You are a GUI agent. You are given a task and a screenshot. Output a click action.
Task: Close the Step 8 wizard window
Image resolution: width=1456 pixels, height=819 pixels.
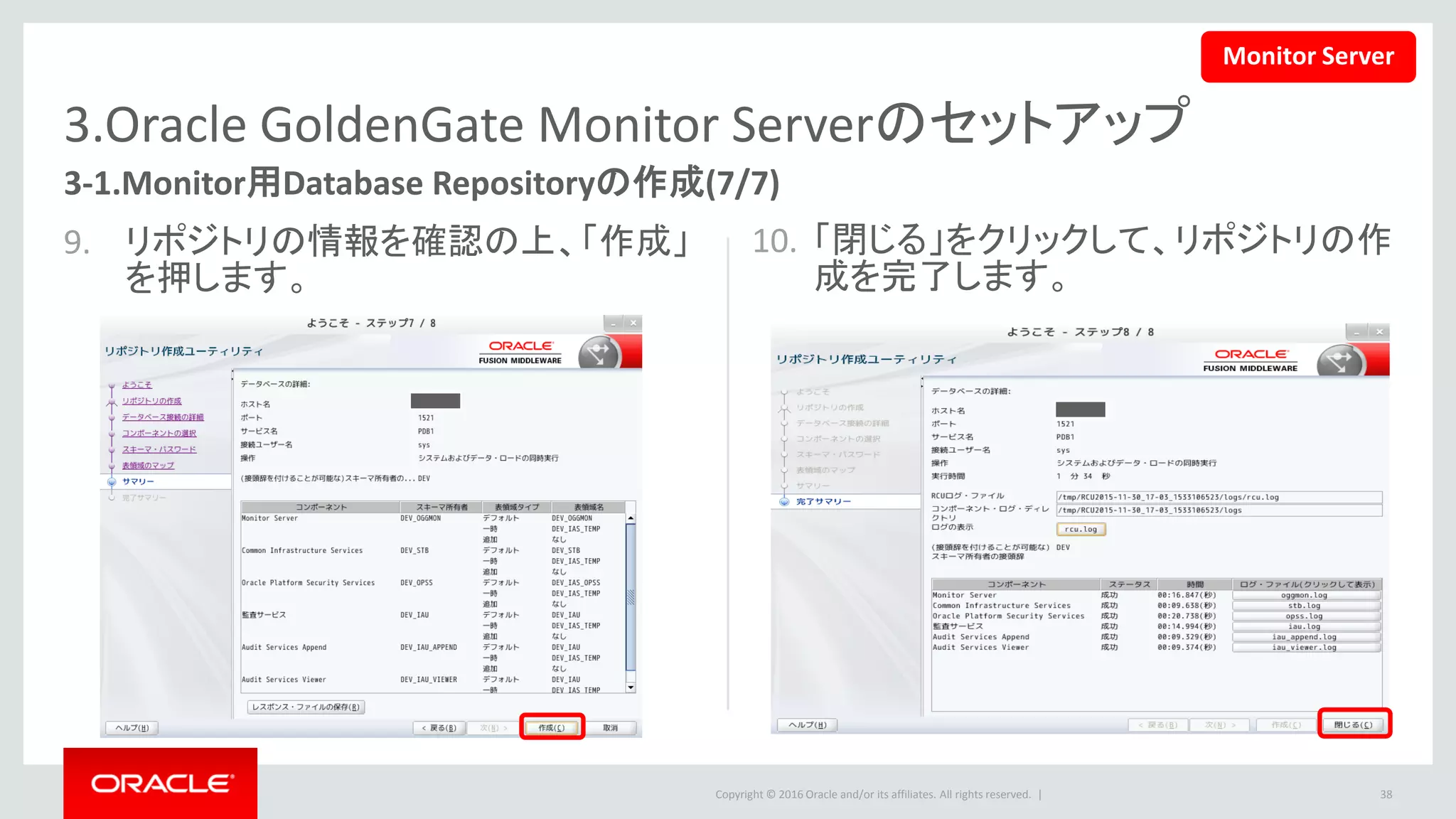click(1379, 331)
